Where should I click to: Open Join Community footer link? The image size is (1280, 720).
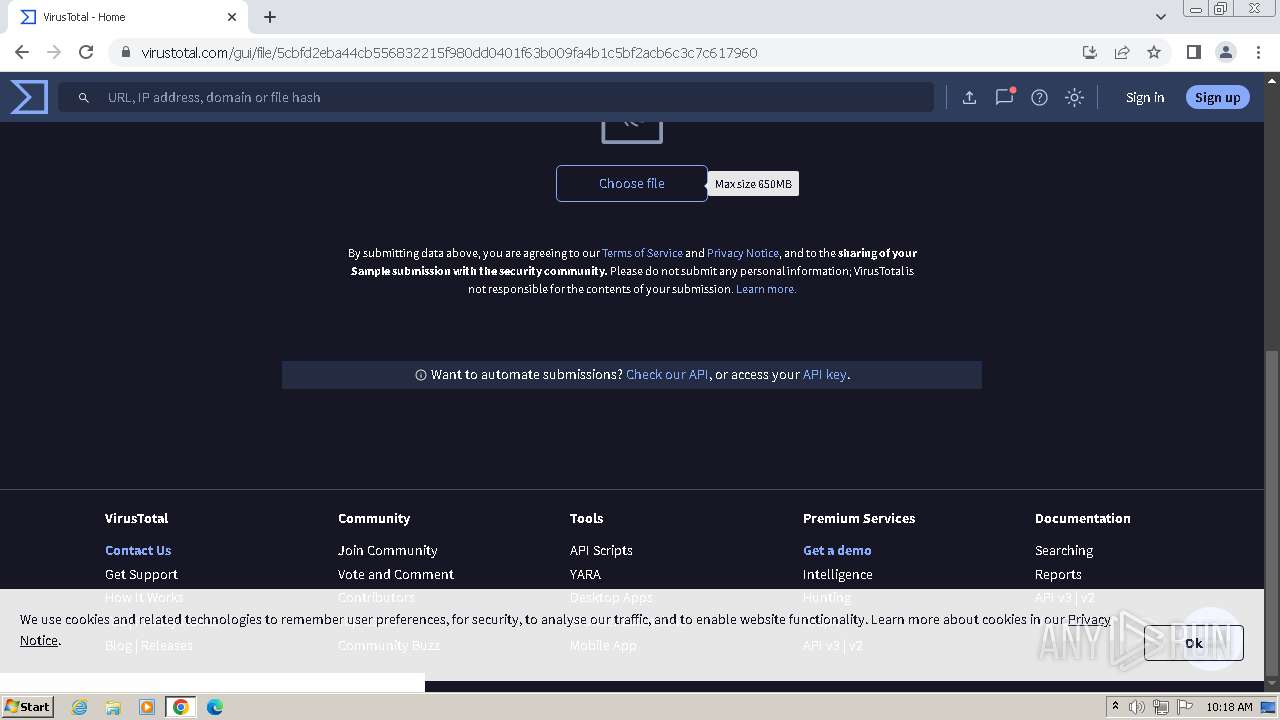click(x=387, y=550)
